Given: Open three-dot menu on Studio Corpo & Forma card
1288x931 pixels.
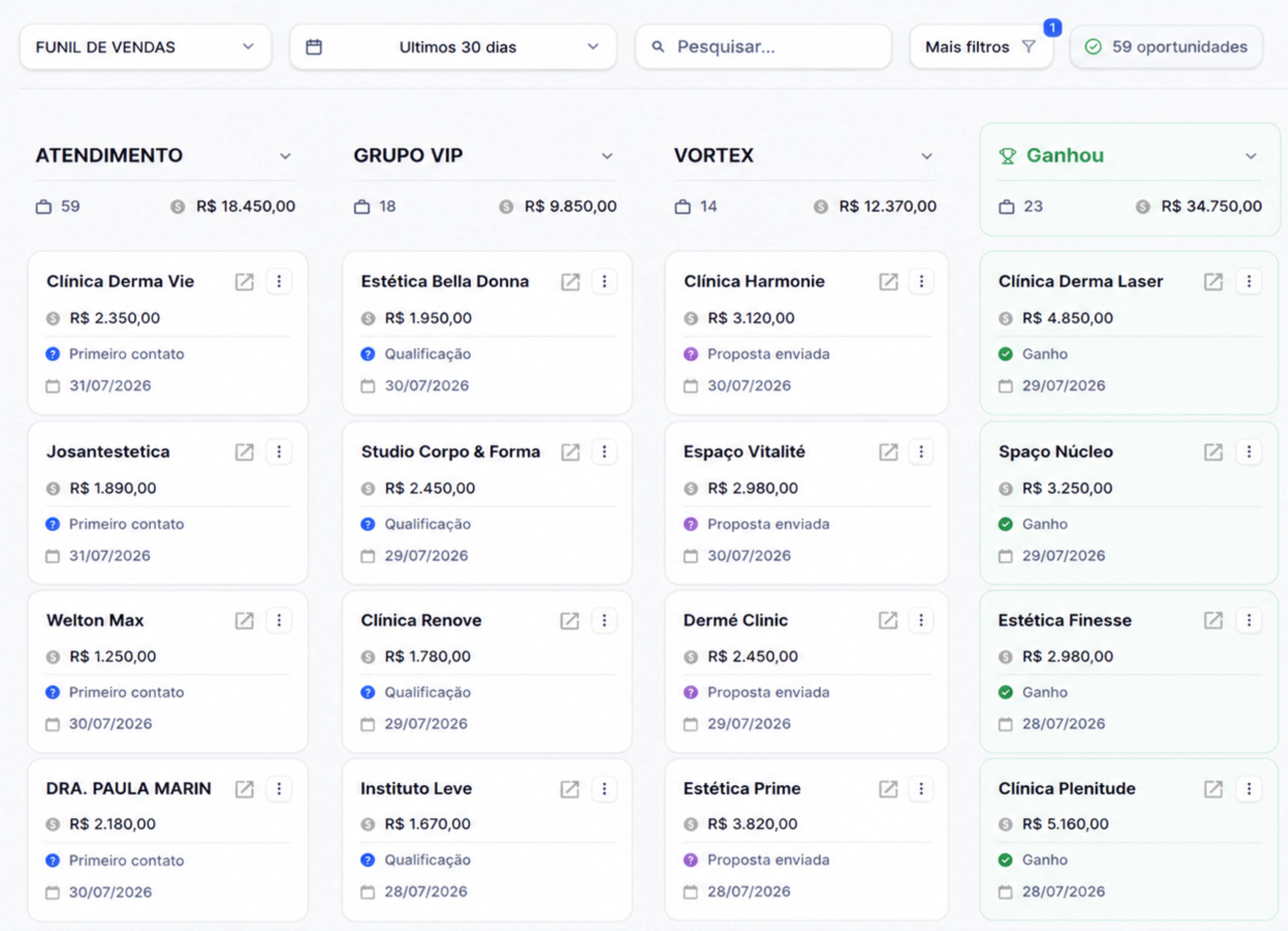Looking at the screenshot, I should coord(604,452).
